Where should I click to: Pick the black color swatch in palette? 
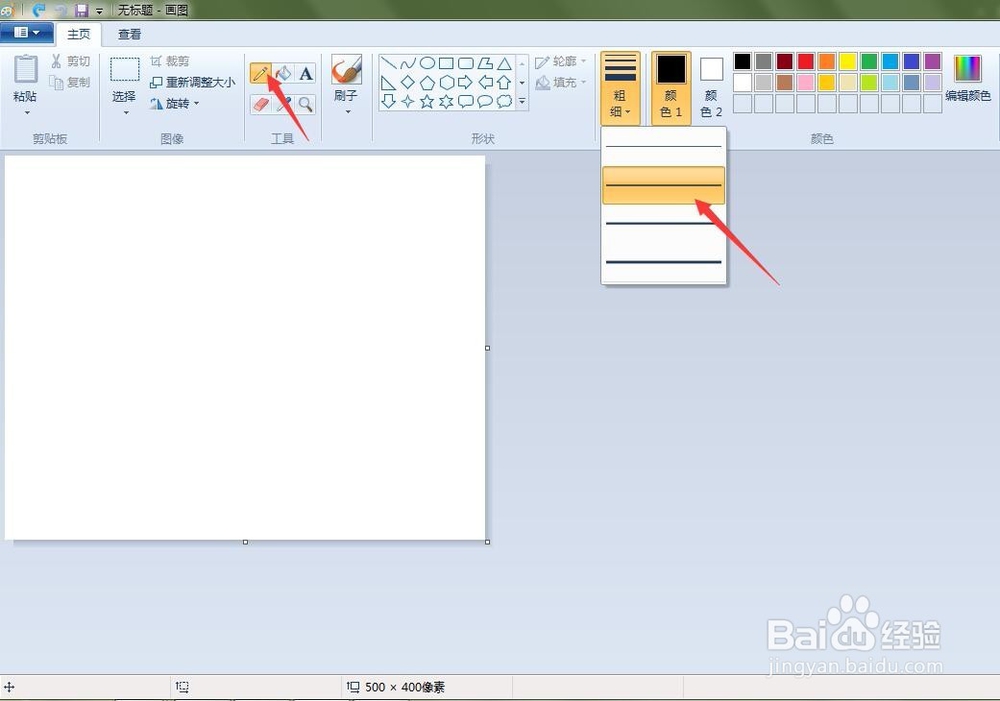pos(742,61)
